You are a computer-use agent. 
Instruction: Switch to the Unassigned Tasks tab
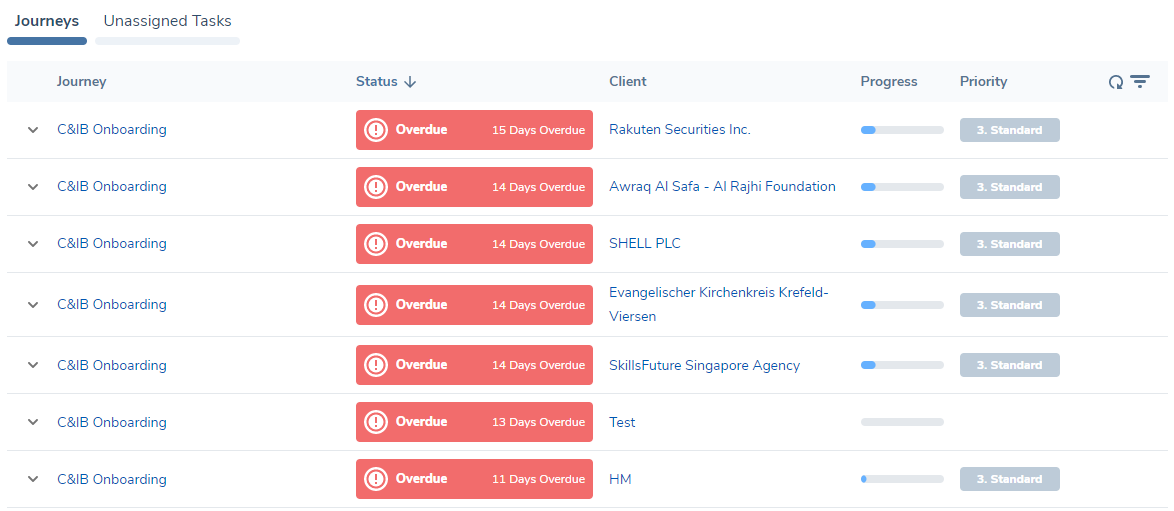coord(167,21)
